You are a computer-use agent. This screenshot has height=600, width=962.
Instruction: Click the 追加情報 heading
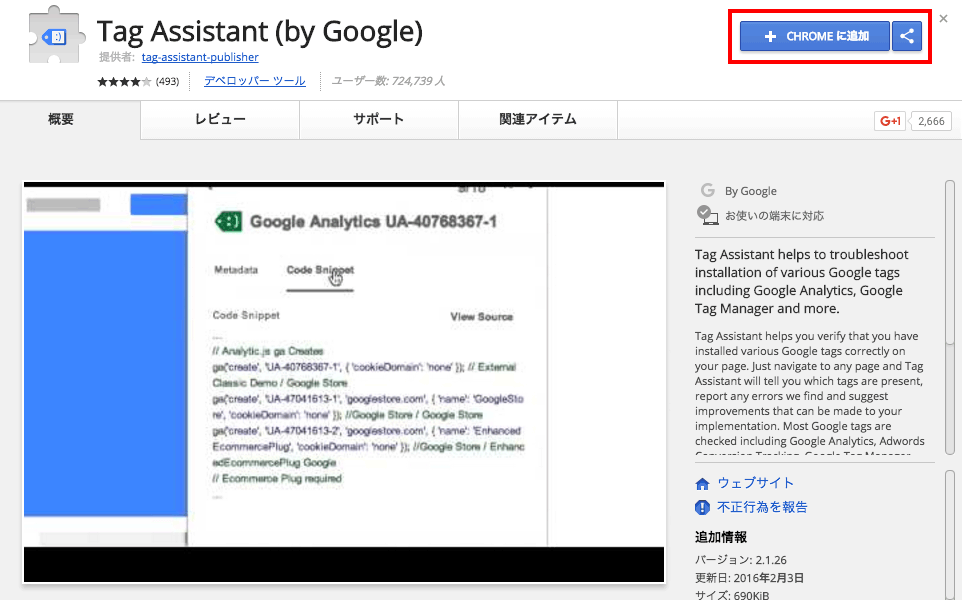721,537
